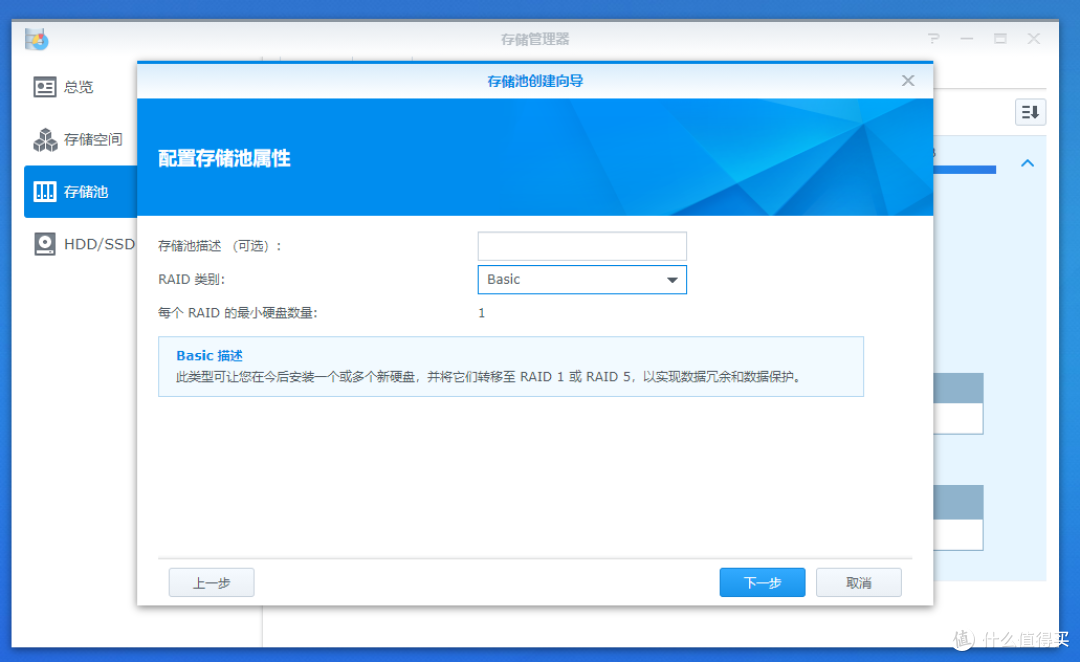Open the 总览 overview page
Image resolution: width=1080 pixels, height=662 pixels.
[70, 87]
